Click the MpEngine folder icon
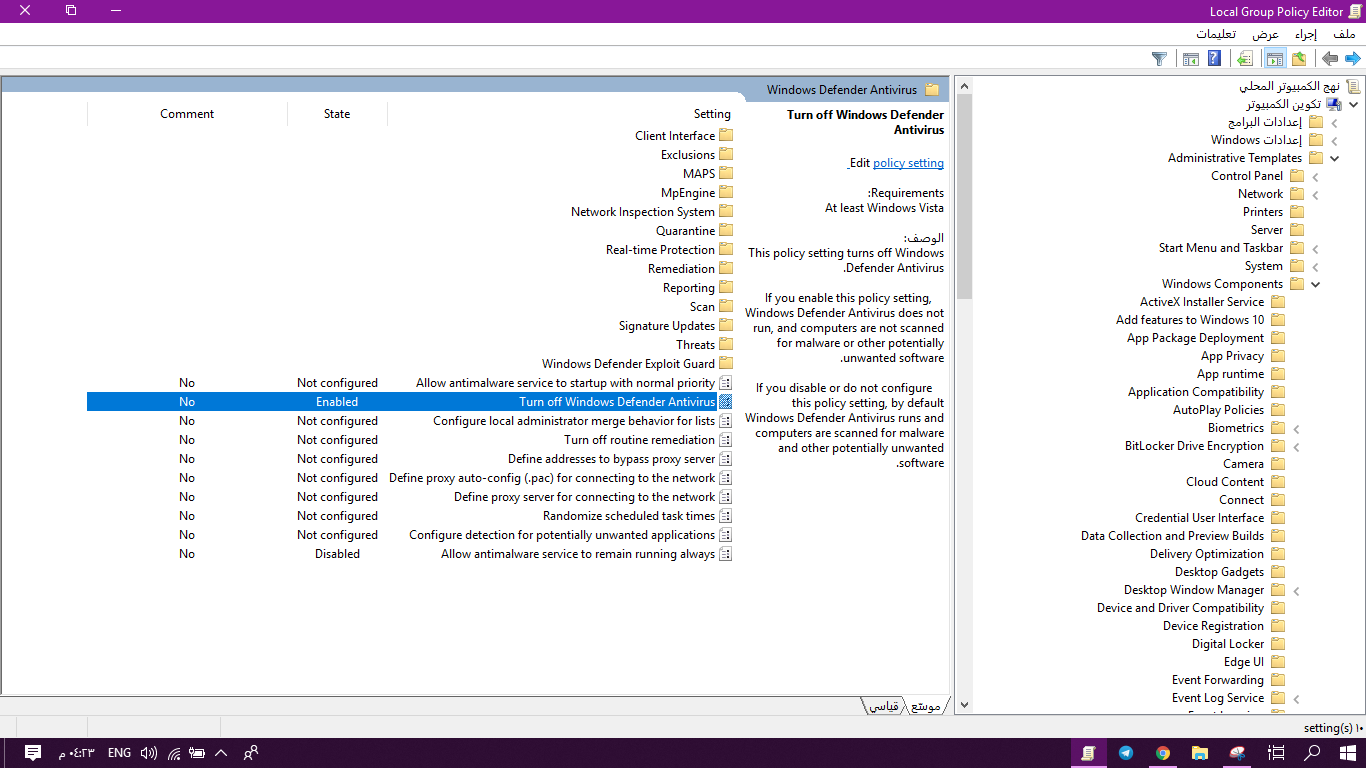Image resolution: width=1366 pixels, height=768 pixels. pyautogui.click(x=726, y=192)
